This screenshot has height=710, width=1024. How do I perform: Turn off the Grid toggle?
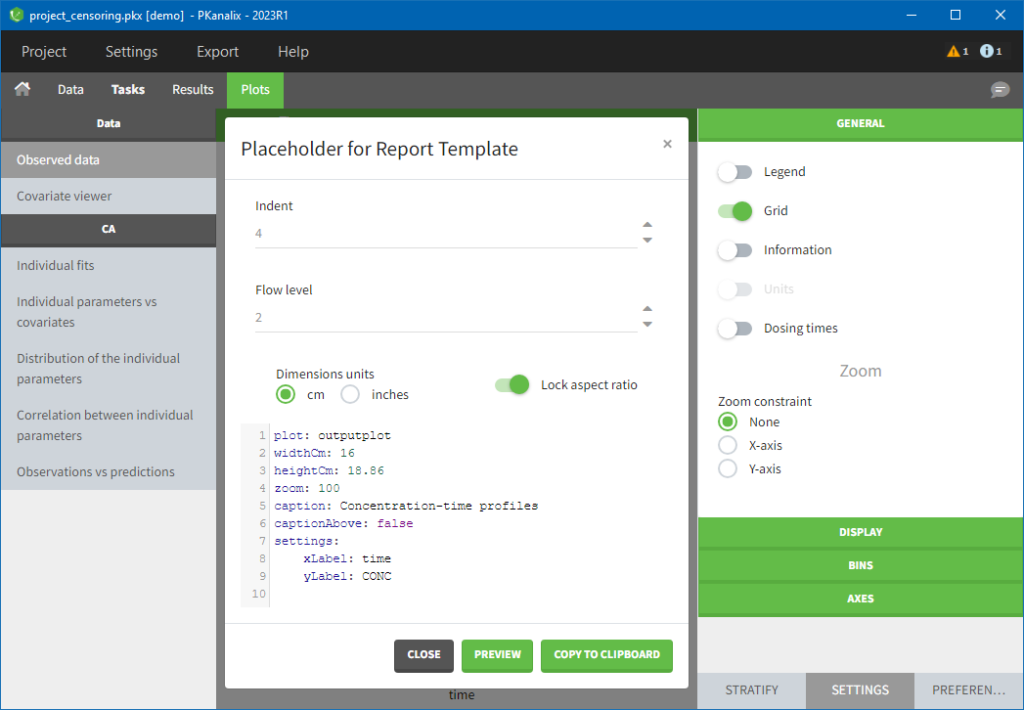pyautogui.click(x=735, y=211)
